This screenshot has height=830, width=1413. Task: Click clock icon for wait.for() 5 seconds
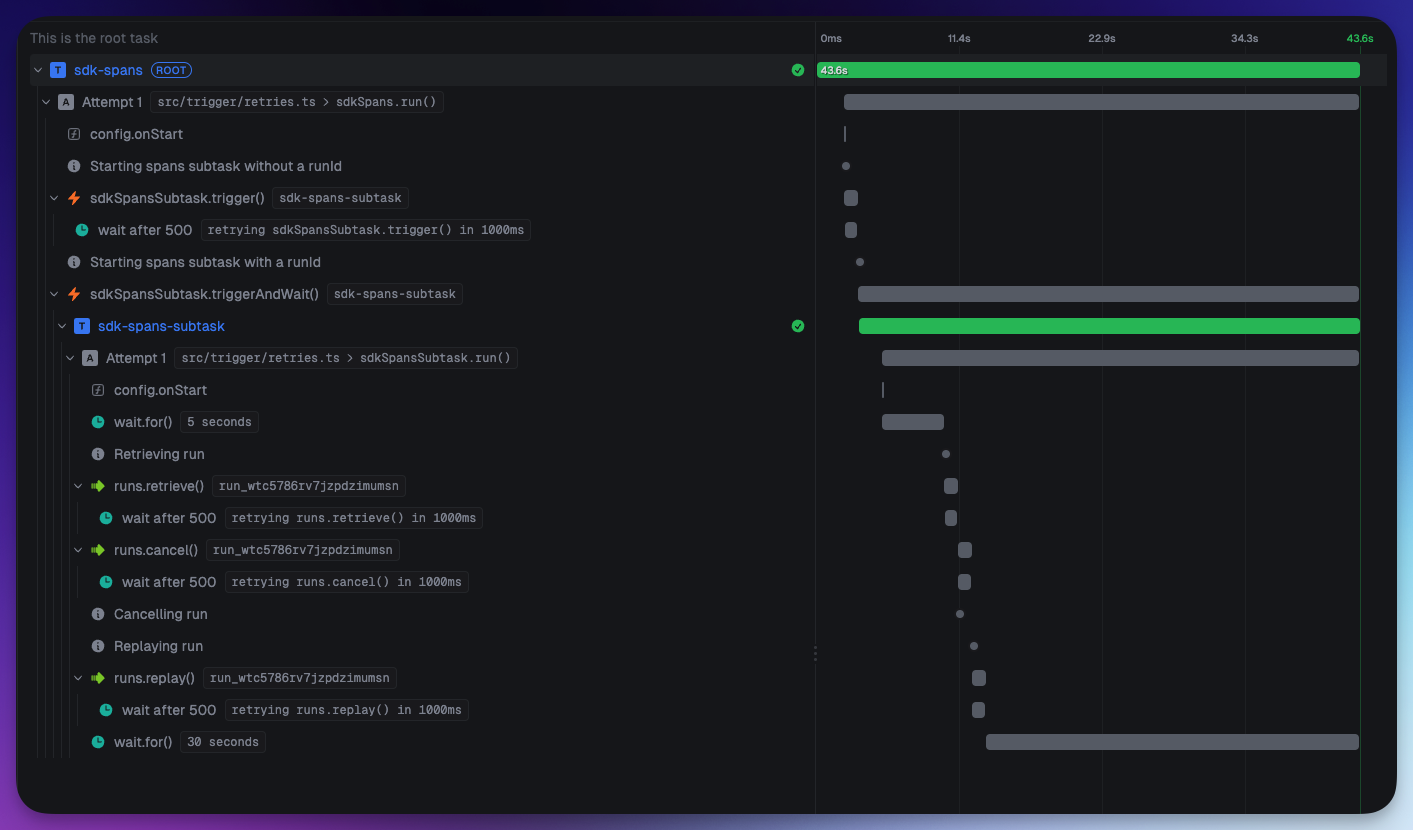pos(98,422)
